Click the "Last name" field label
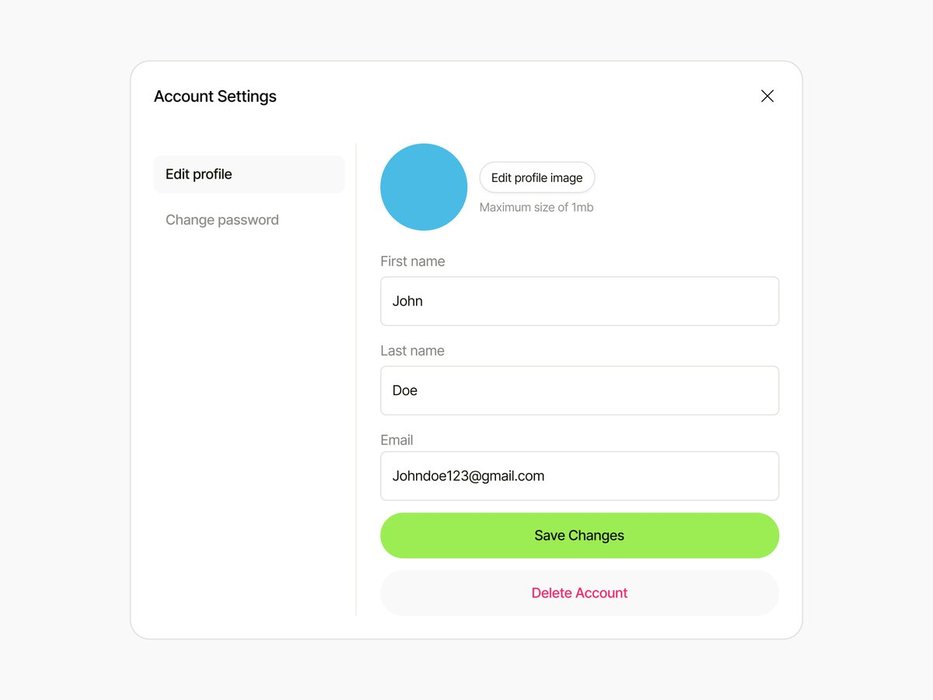 pos(412,351)
